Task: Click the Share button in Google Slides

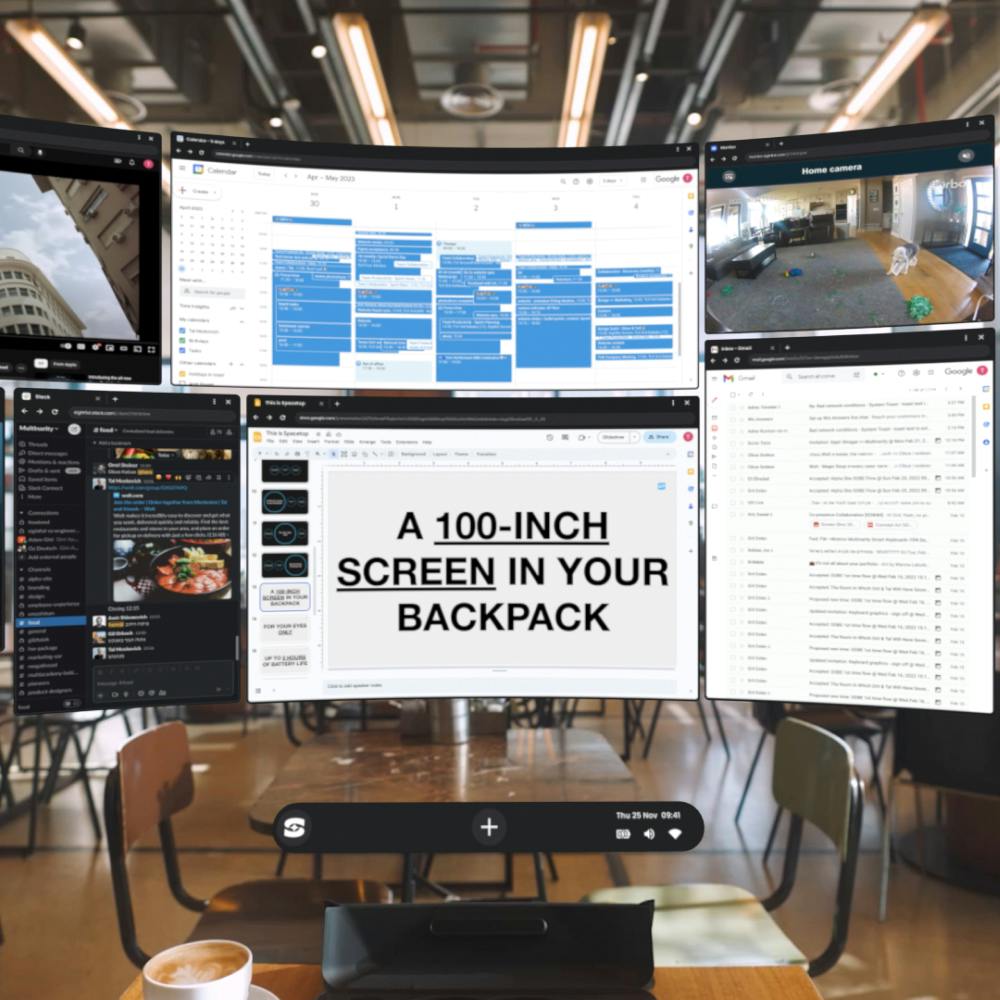Action: coord(659,438)
